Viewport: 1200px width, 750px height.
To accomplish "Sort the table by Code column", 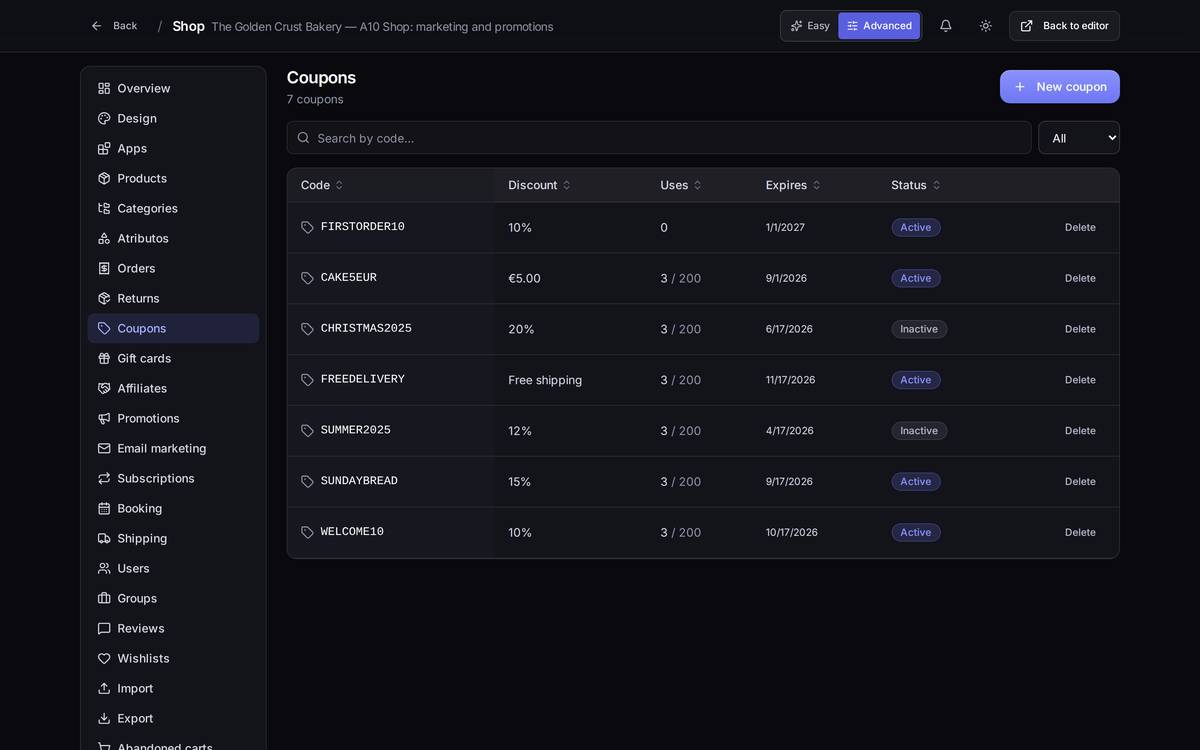I will (x=322, y=185).
